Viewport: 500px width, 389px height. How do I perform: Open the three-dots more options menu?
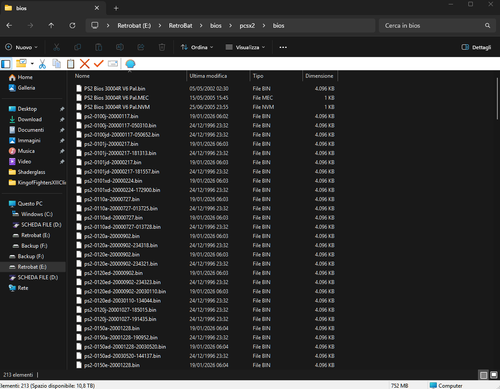[x=283, y=47]
